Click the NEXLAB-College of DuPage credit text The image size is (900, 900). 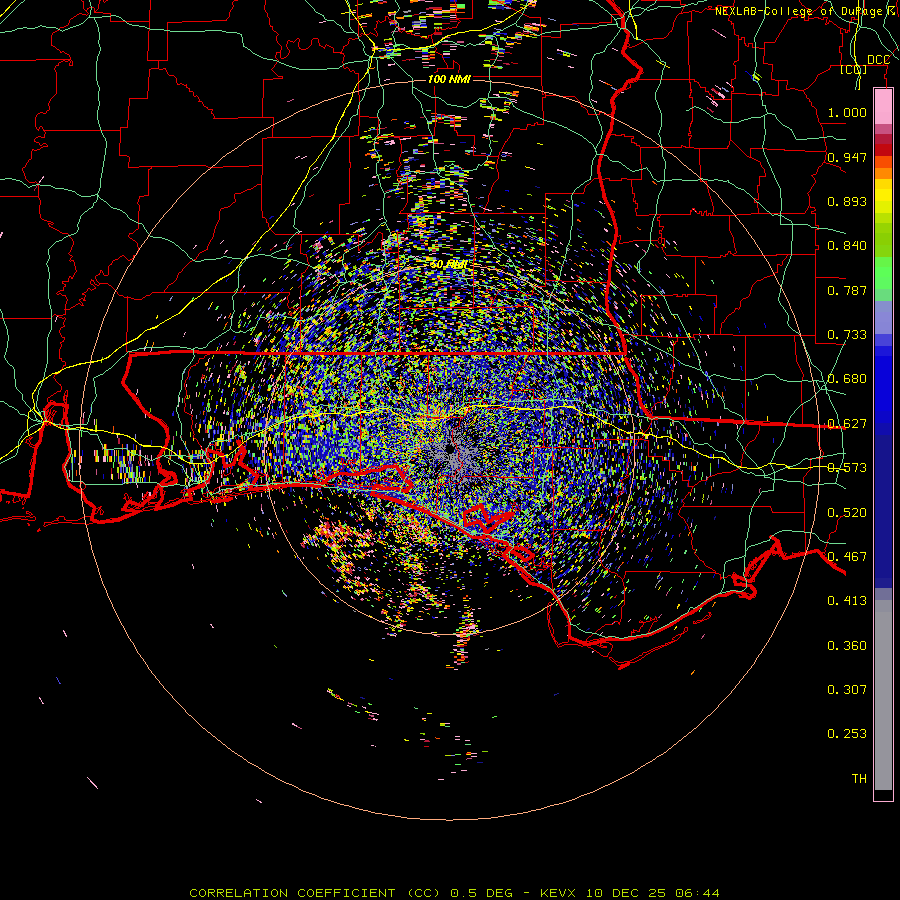(x=806, y=11)
